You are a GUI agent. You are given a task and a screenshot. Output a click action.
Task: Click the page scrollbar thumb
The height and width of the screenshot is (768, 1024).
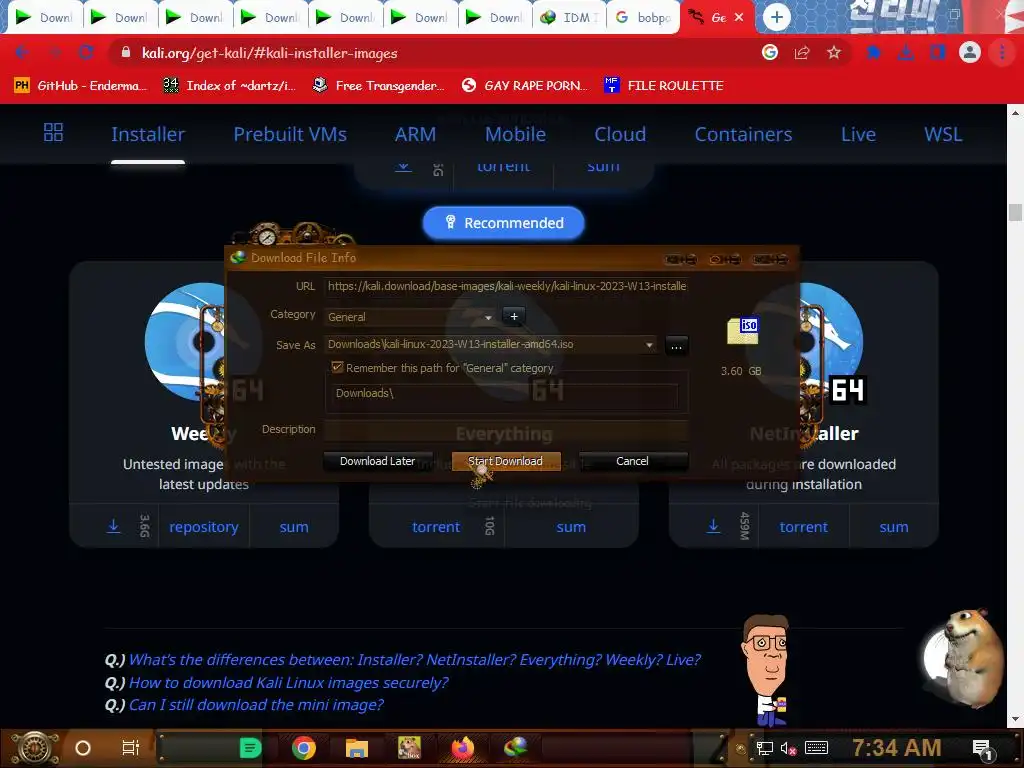point(1015,213)
